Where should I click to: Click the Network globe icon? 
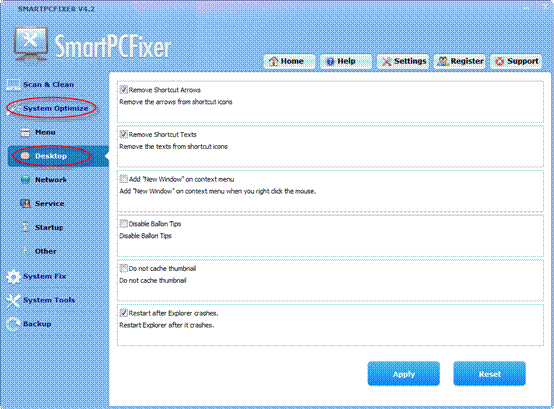[25, 180]
